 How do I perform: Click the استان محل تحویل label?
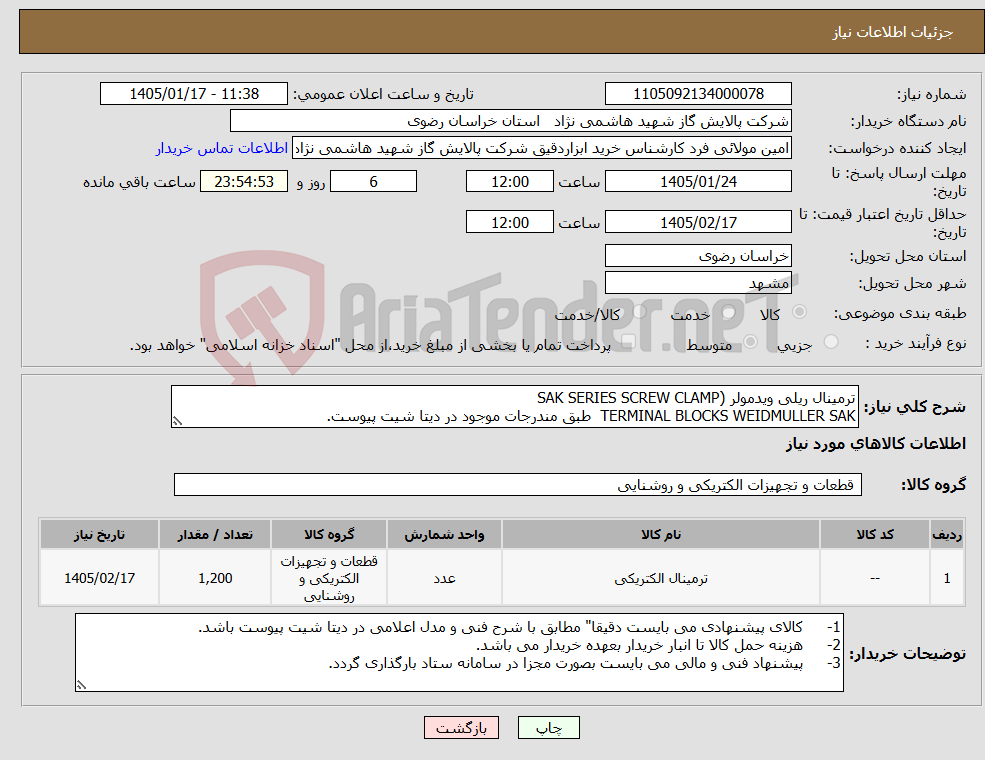[908, 256]
